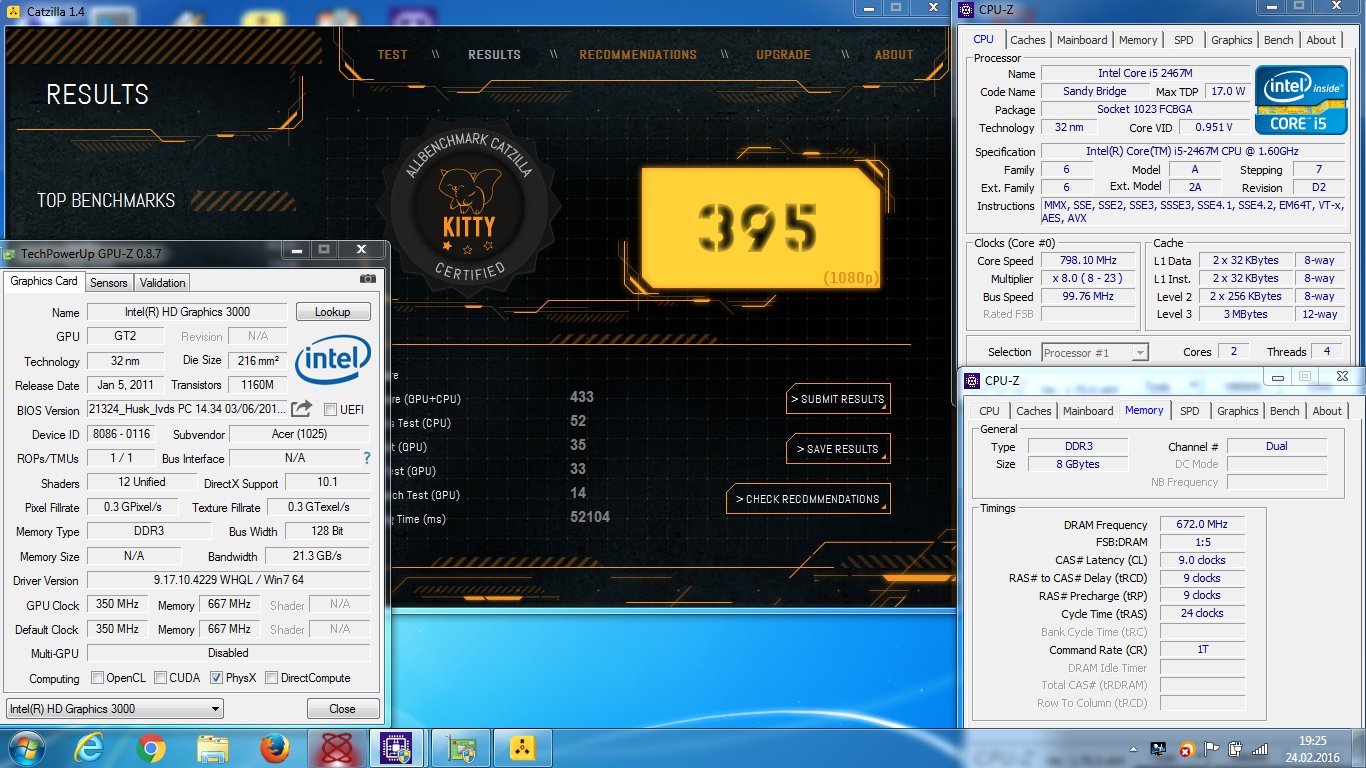Click the GPU name field Intel(R) HD Graphics 3000
The height and width of the screenshot is (768, 1366).
[187, 312]
